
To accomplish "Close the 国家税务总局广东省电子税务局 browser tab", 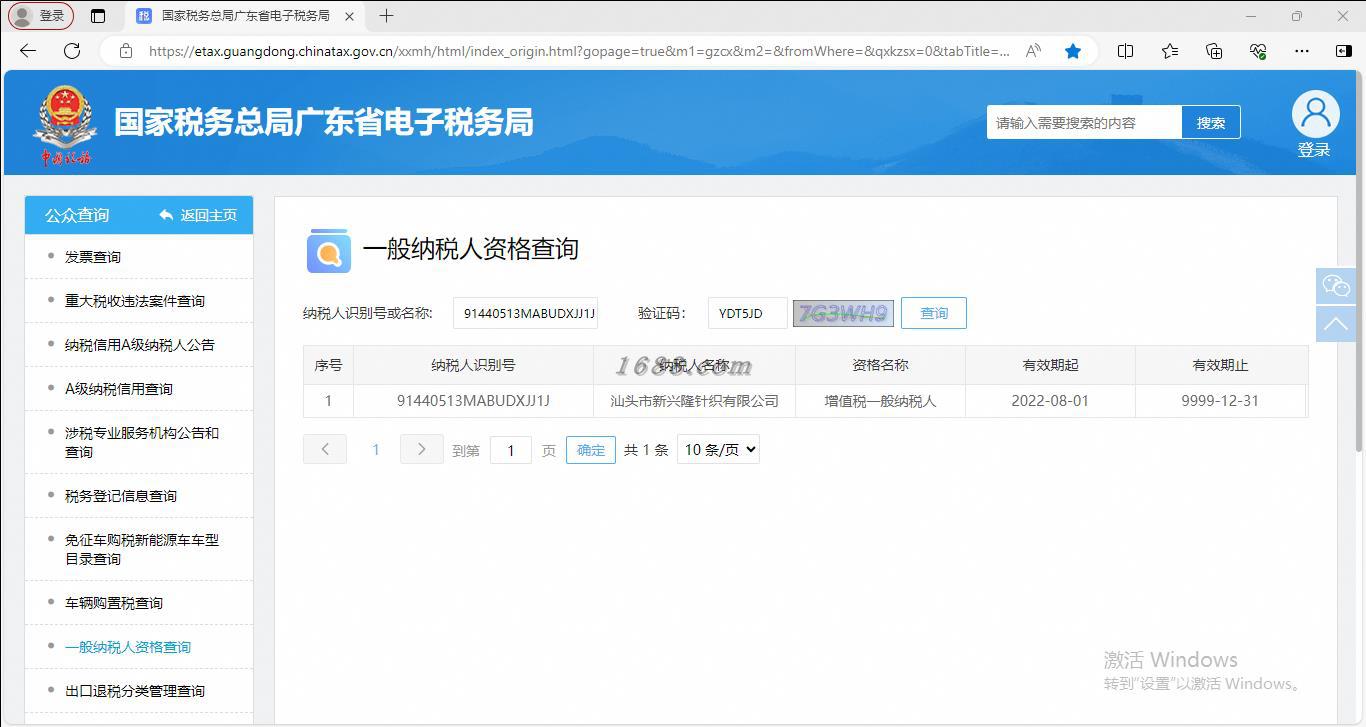I will [348, 16].
